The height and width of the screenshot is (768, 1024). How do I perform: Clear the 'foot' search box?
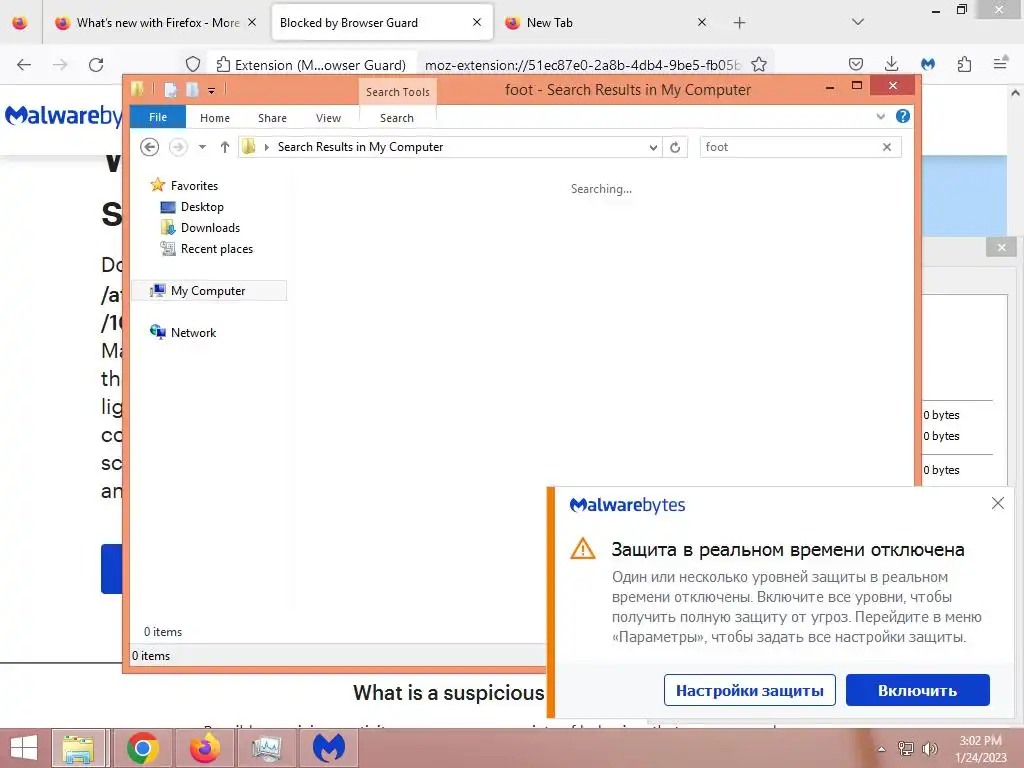887,147
